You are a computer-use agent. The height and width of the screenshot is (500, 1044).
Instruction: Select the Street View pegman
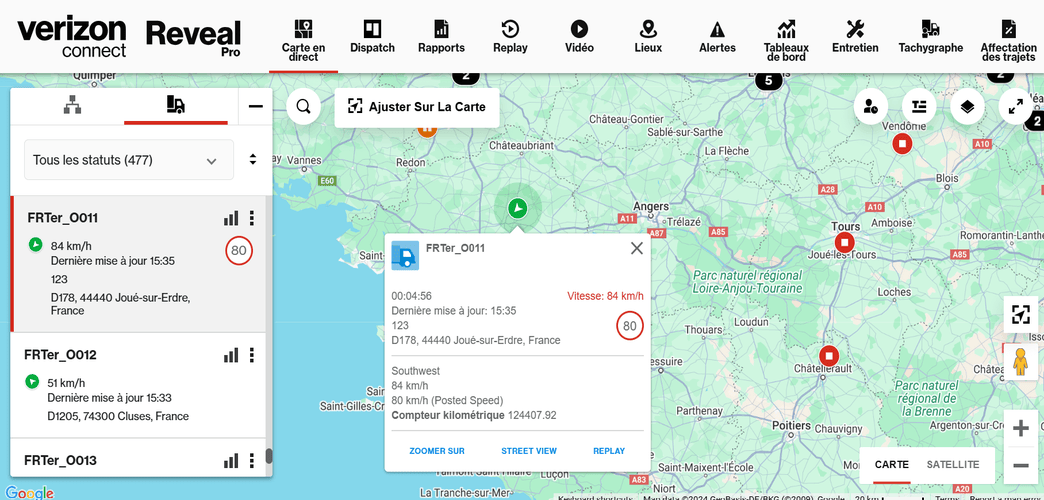[x=1020, y=362]
